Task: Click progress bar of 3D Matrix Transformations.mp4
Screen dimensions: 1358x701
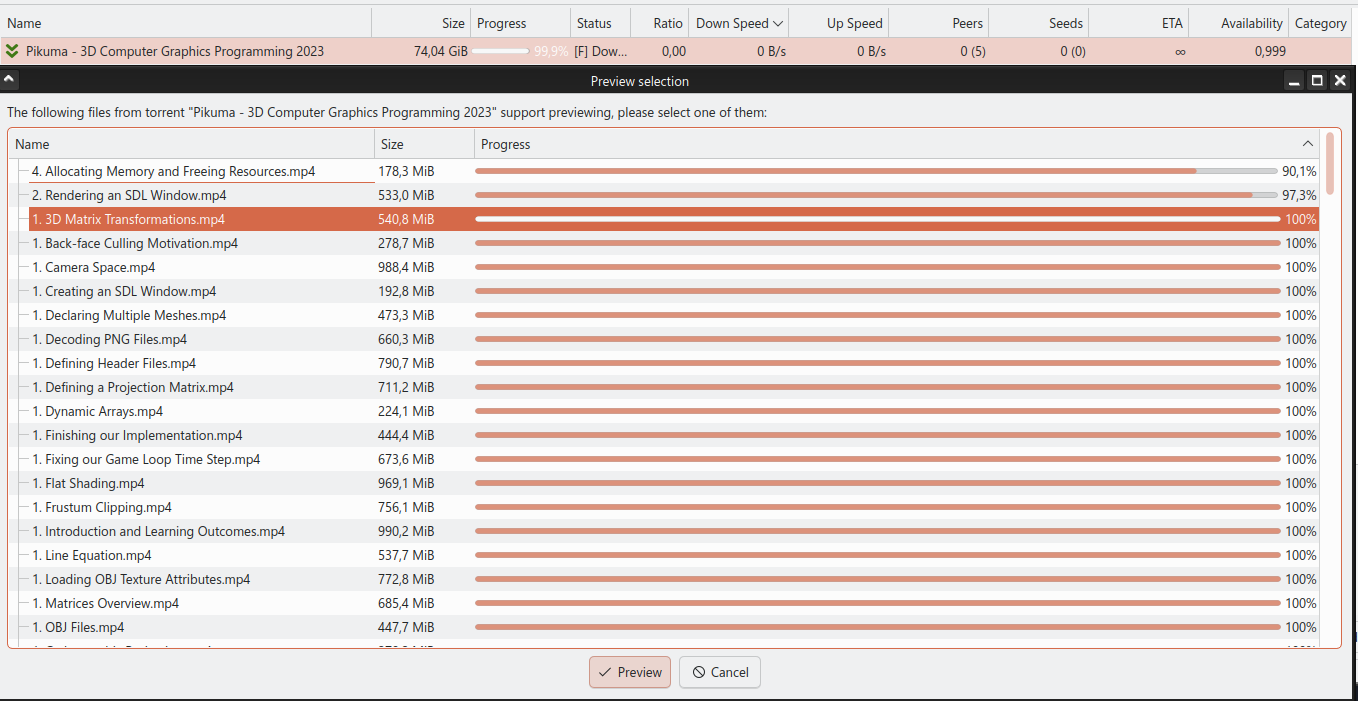Action: 877,219
